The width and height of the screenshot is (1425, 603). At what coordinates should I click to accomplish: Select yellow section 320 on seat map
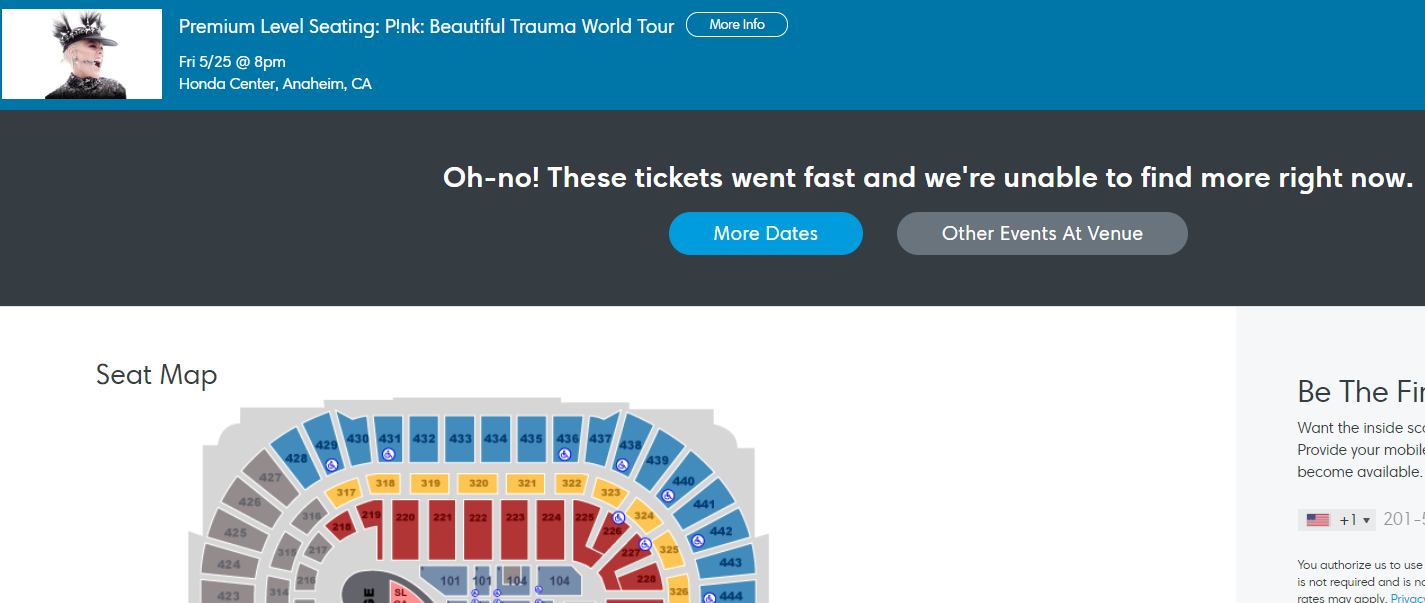478,483
